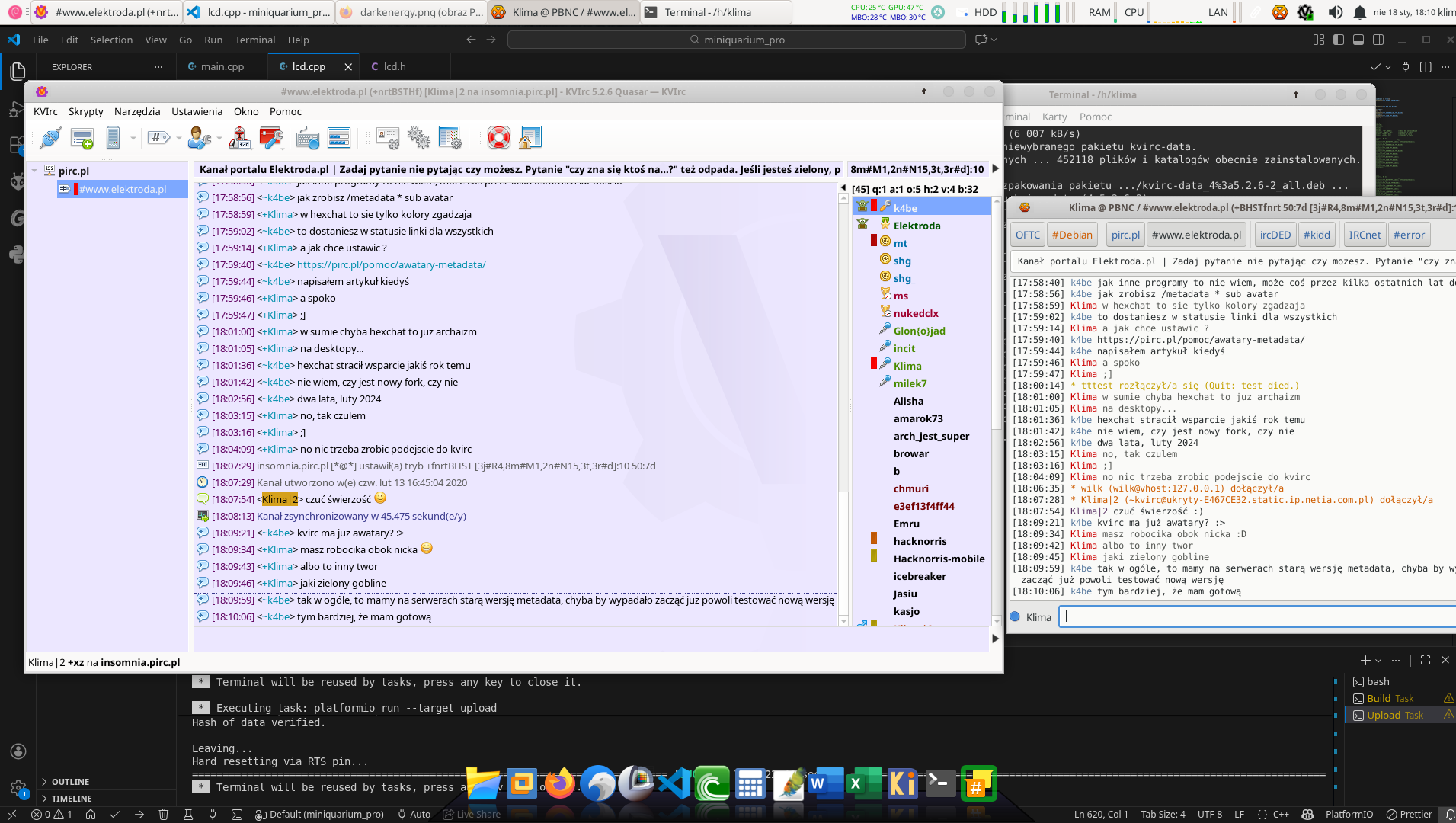Toggle VS Code primary side bar
Screen dimensions: 1456x823
pyautogui.click(x=1339, y=40)
